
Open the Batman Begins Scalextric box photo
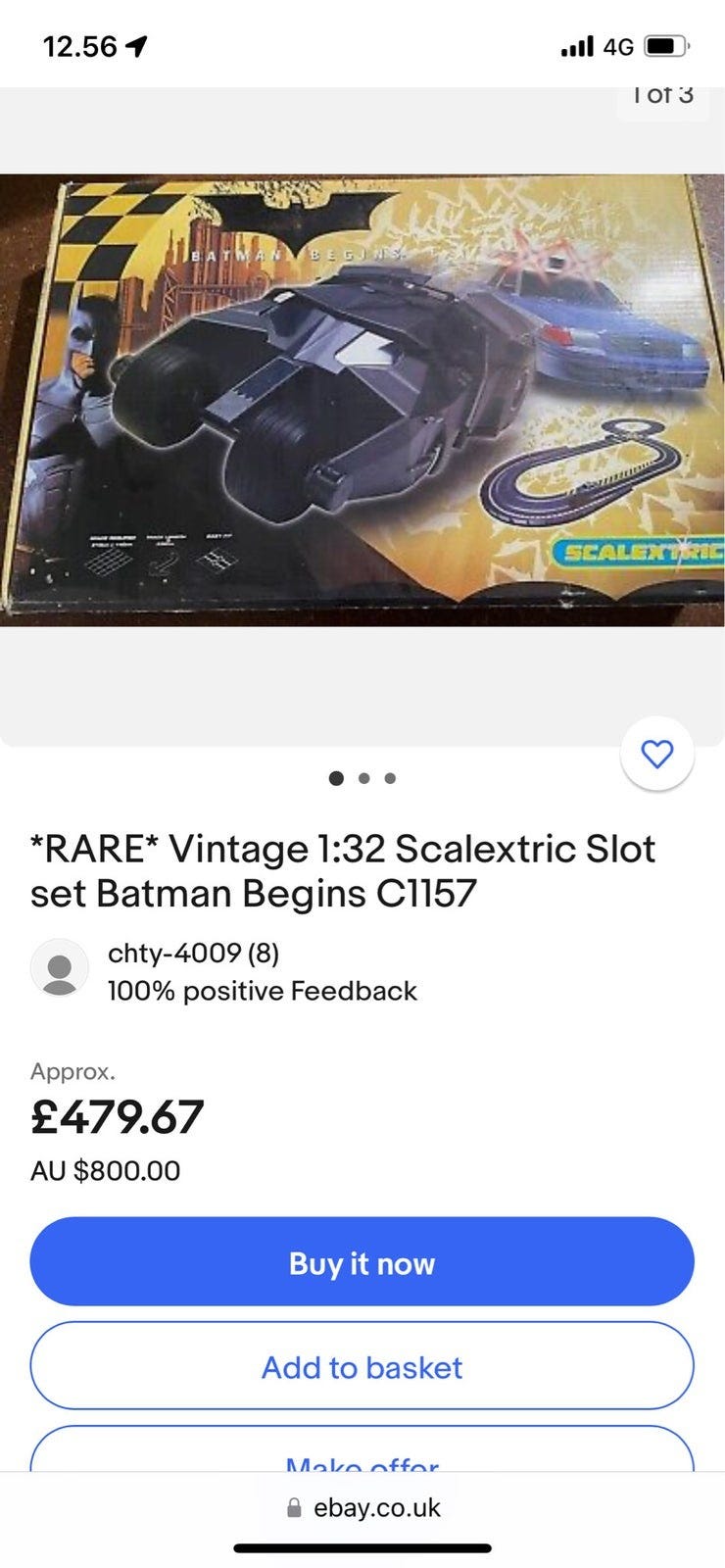tap(362, 400)
